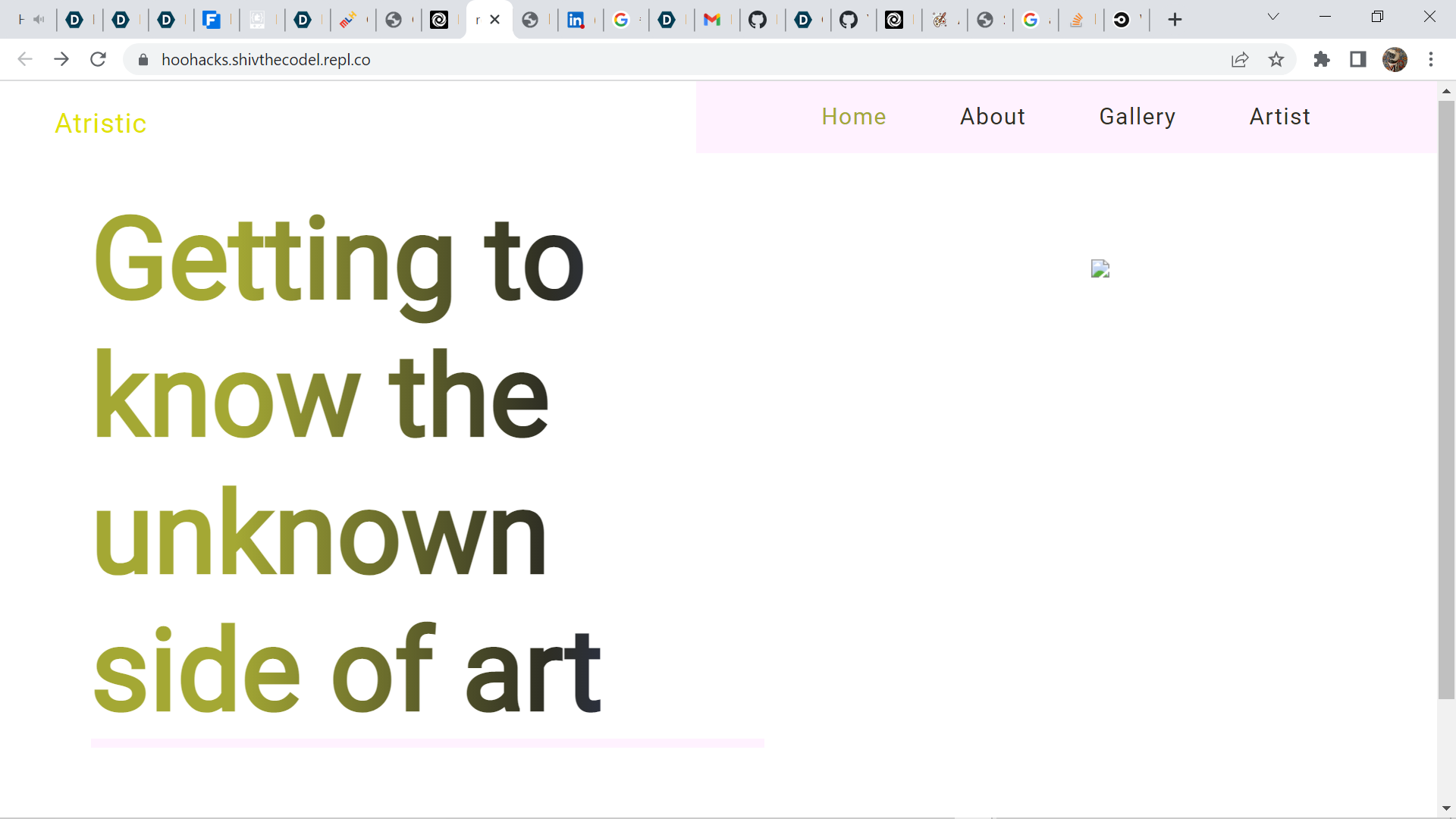
Task: Reload the current page
Action: coord(98,59)
